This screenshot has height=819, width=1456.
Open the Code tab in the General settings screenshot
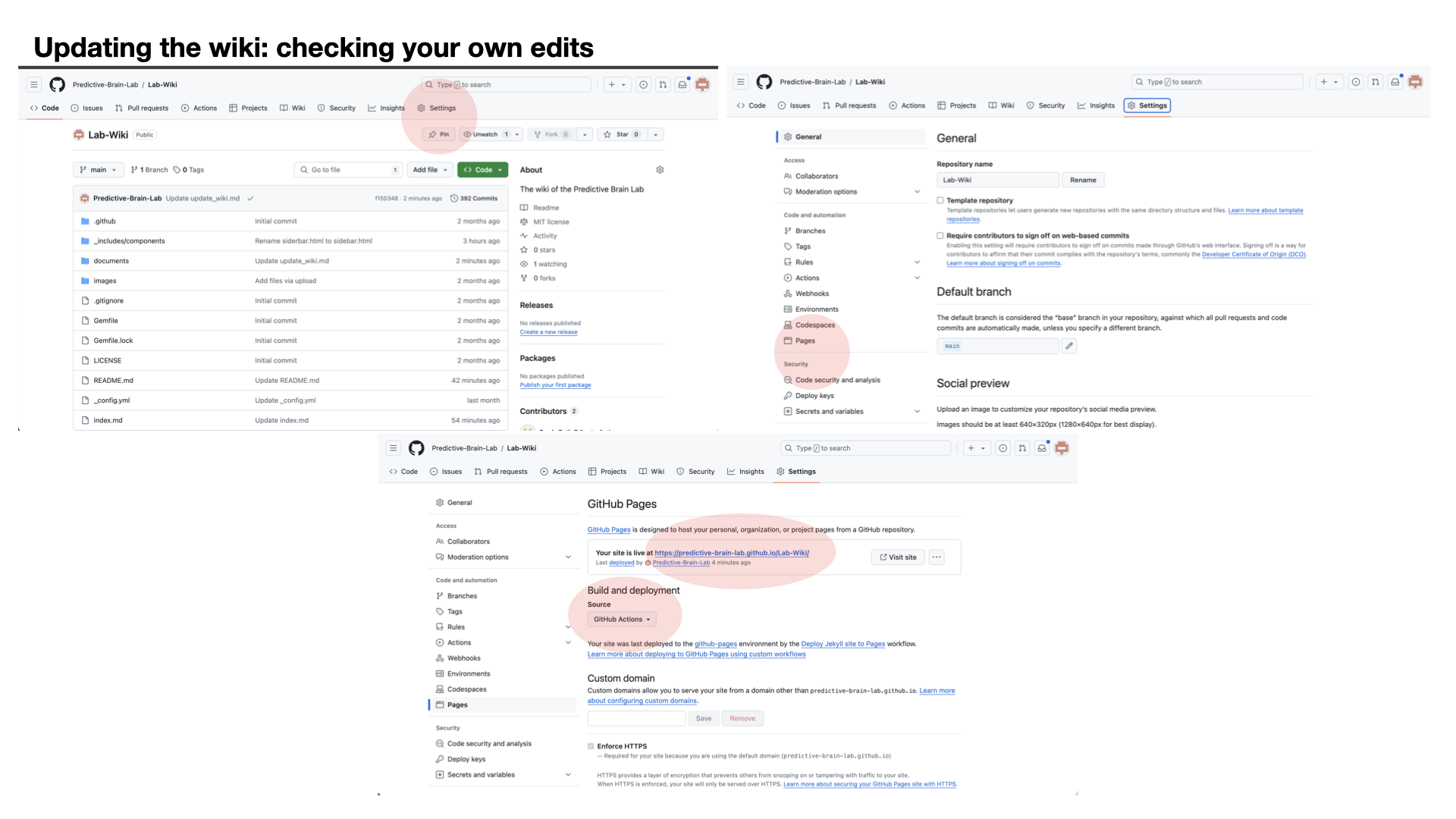tap(751, 105)
